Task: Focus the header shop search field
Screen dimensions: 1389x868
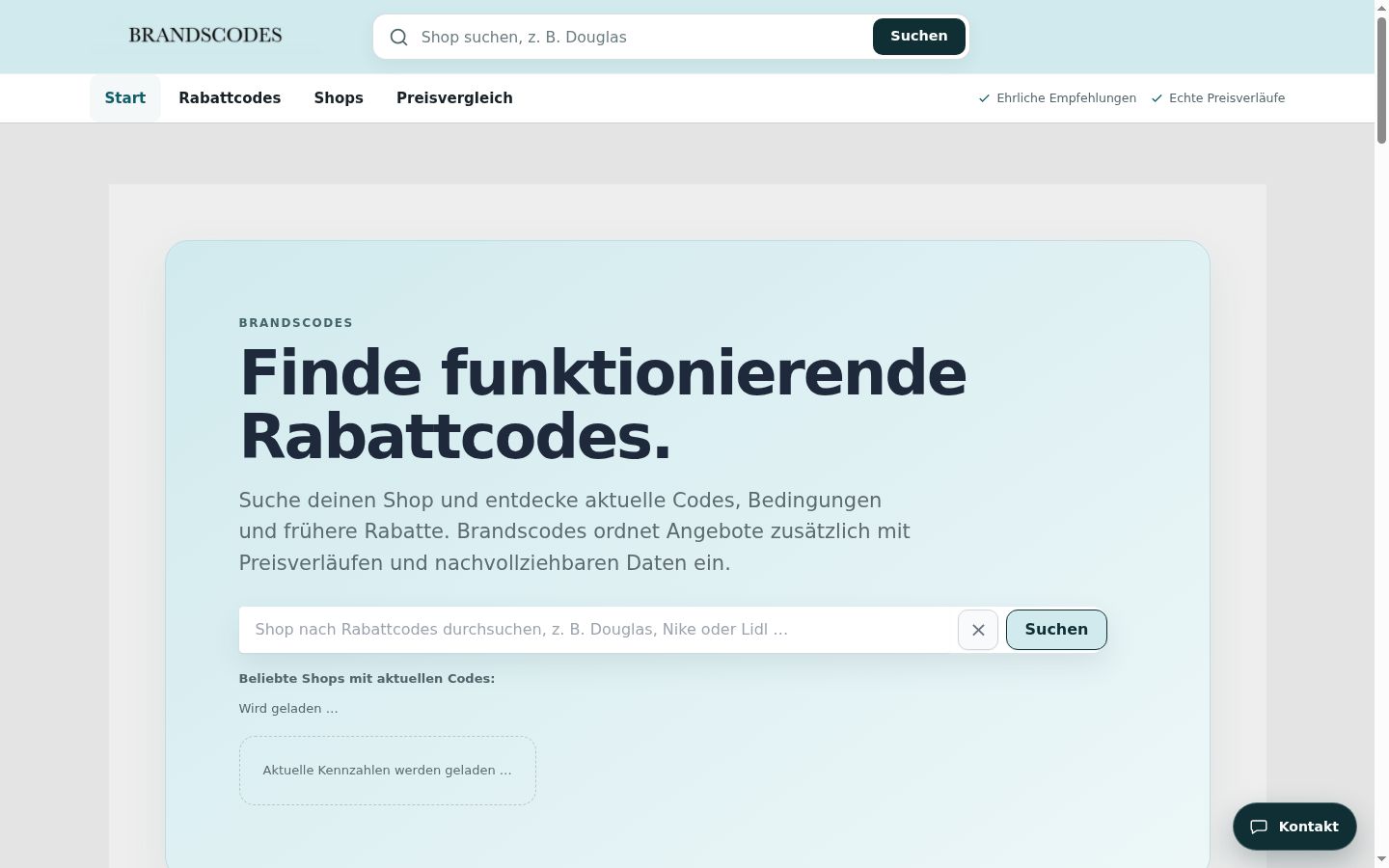Action: 641,37
